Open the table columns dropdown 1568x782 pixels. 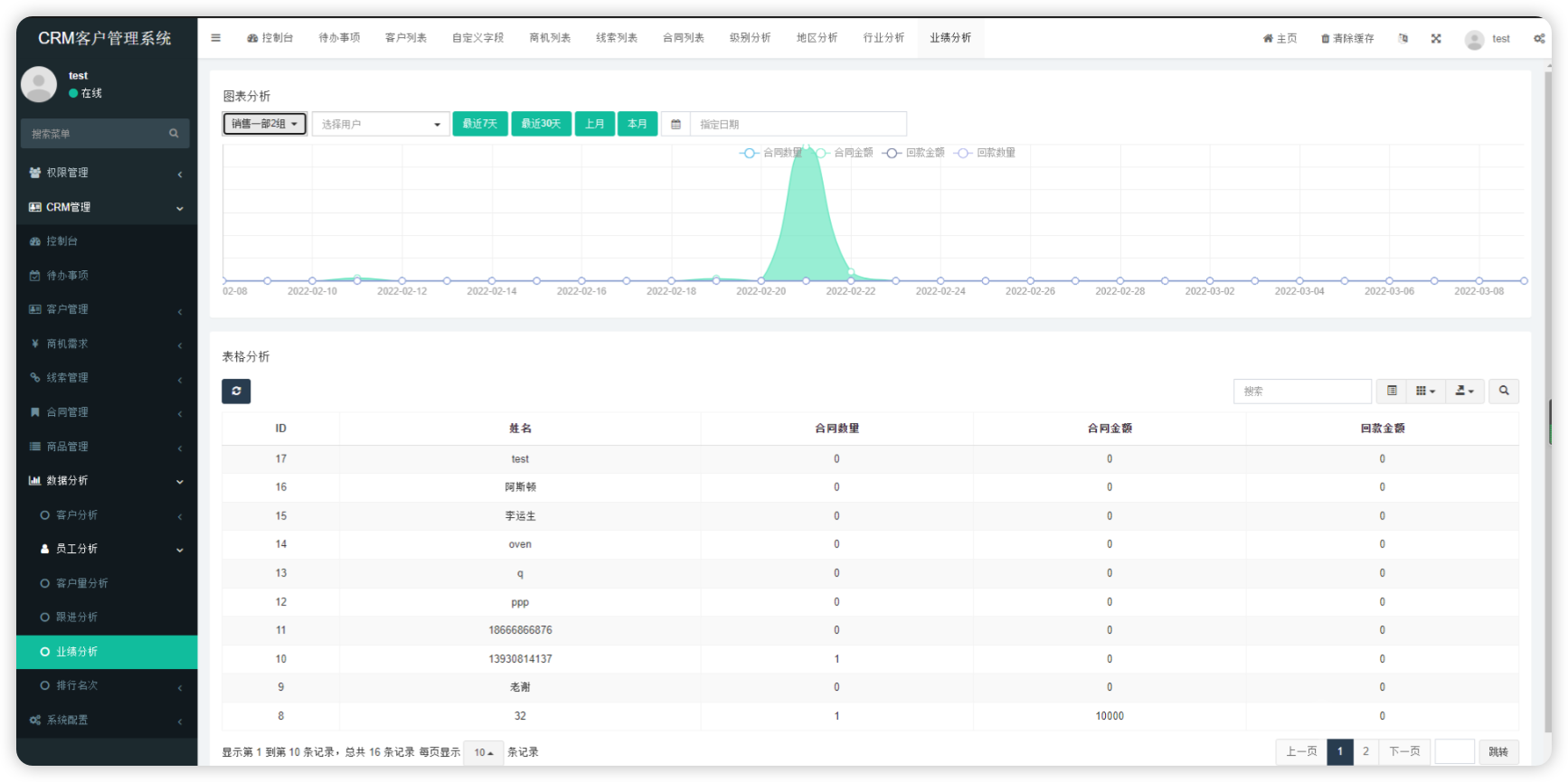point(1425,391)
